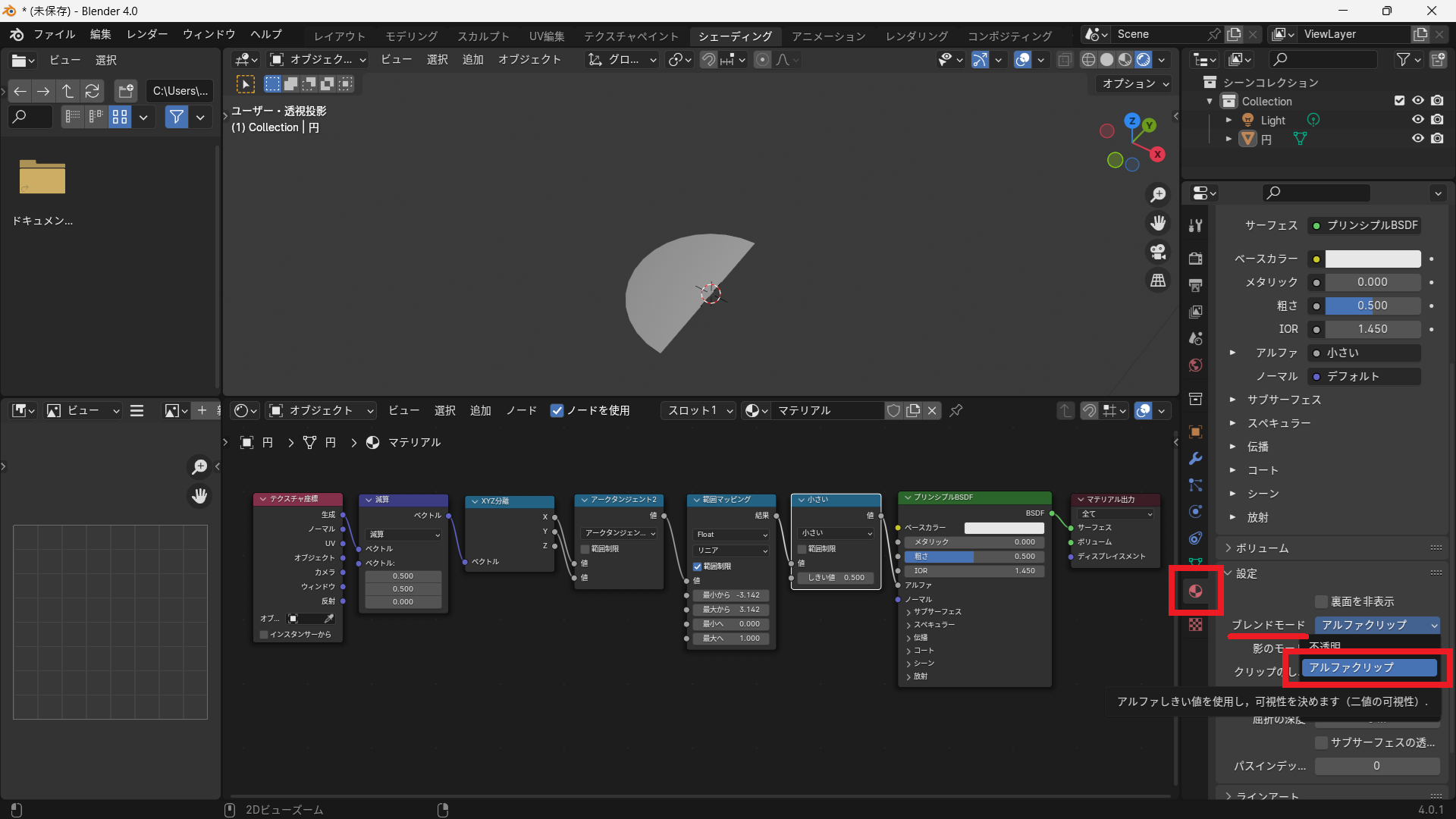1456x819 pixels.
Task: Click the オプション button in viewport
Action: pyautogui.click(x=1134, y=83)
